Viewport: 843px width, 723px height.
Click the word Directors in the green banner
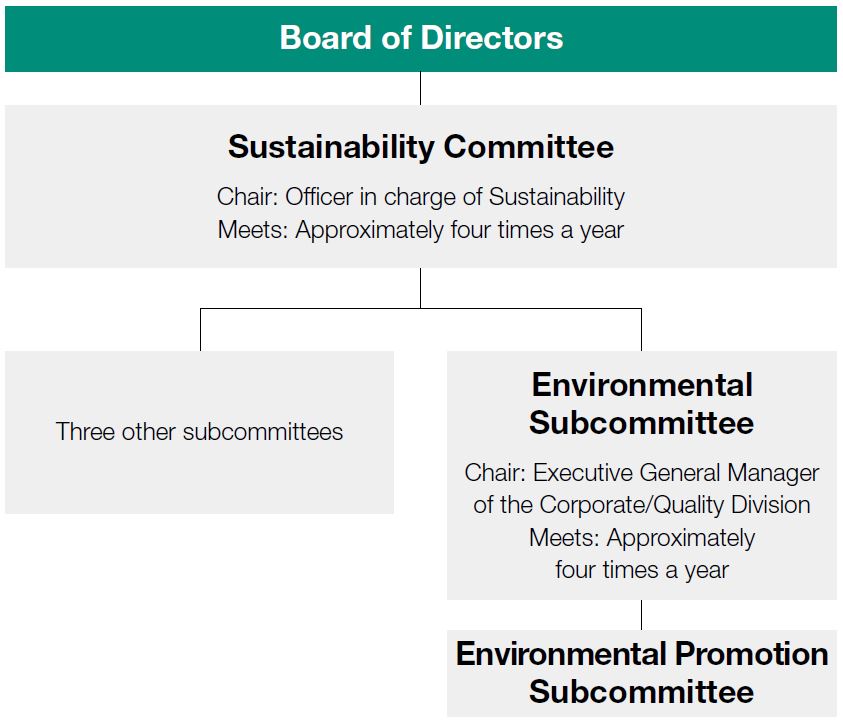491,38
